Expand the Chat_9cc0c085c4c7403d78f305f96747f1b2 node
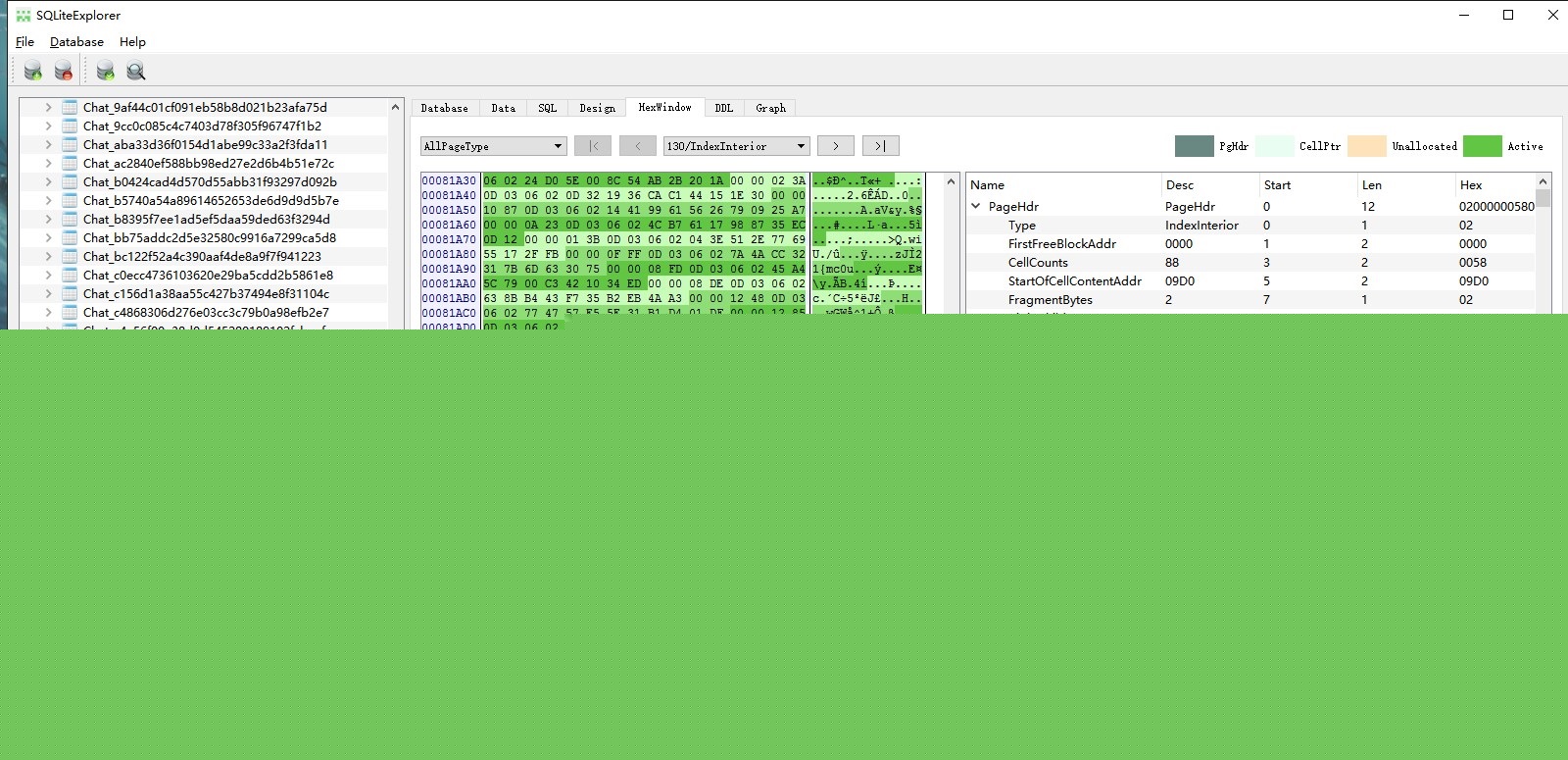 tap(48, 127)
